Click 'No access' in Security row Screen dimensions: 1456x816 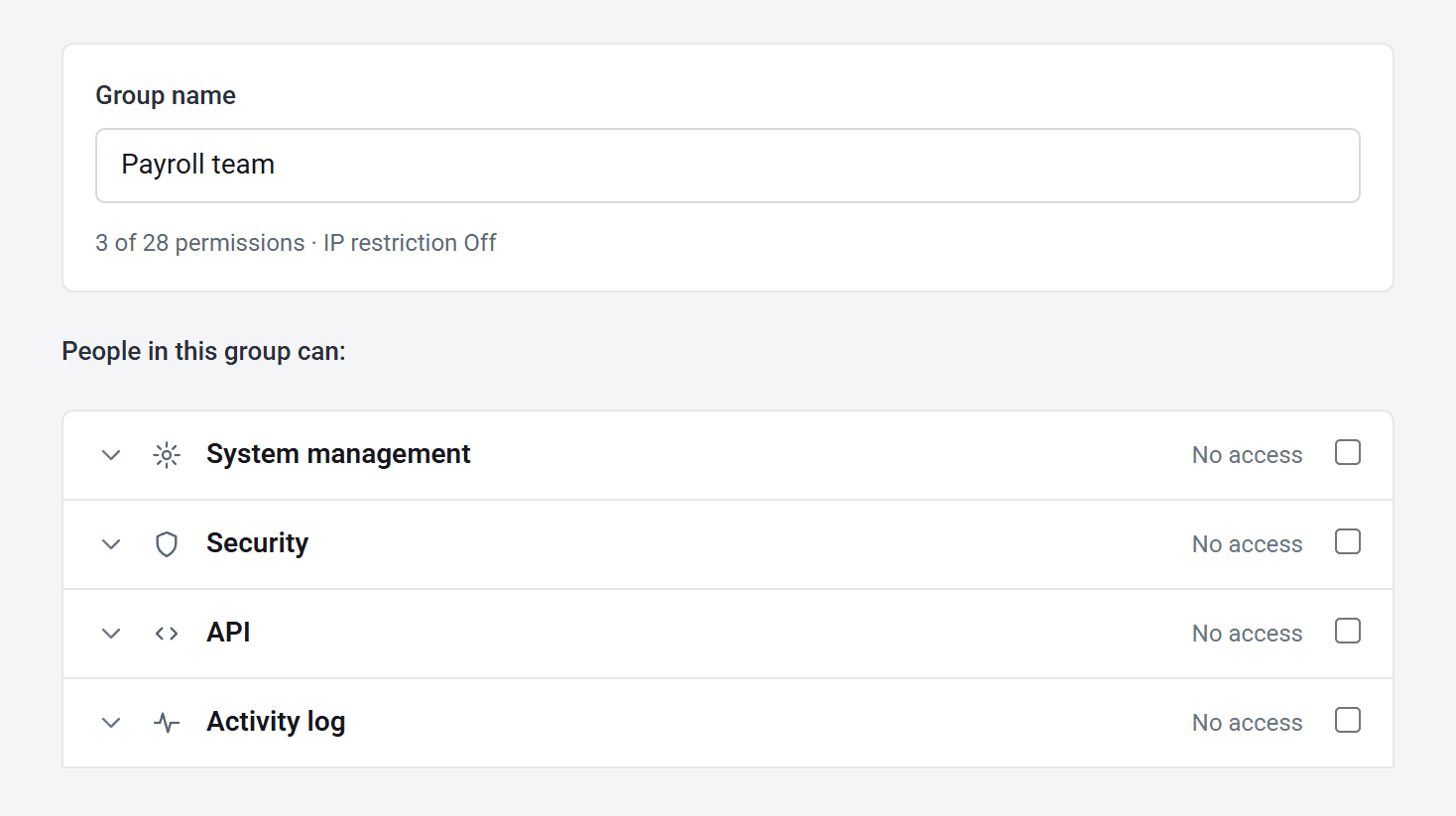pos(1247,544)
